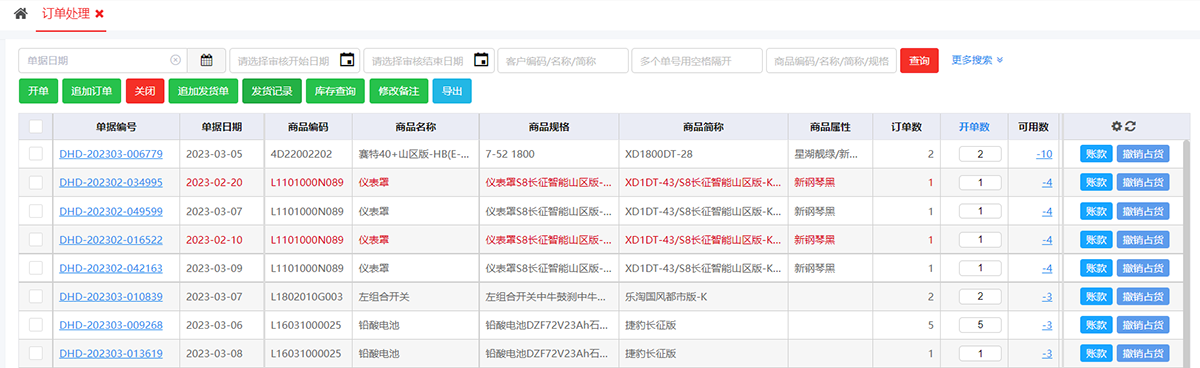
Task: Click 可用数 -3 for DHD-202303-010839
Action: tap(1047, 297)
